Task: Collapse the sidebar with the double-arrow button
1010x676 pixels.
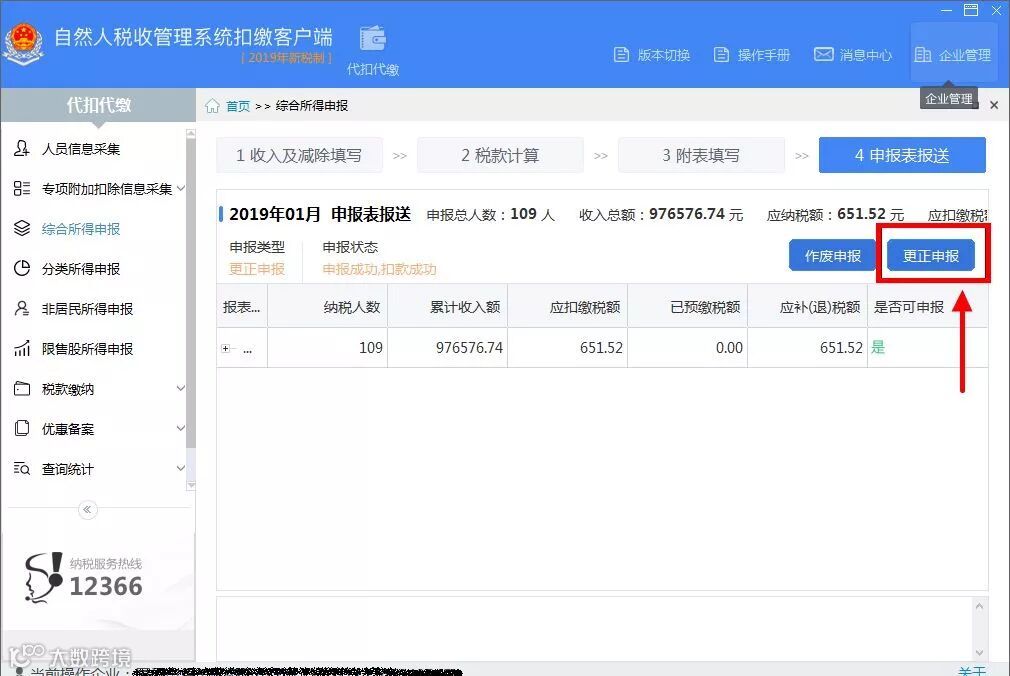Action: point(87,510)
